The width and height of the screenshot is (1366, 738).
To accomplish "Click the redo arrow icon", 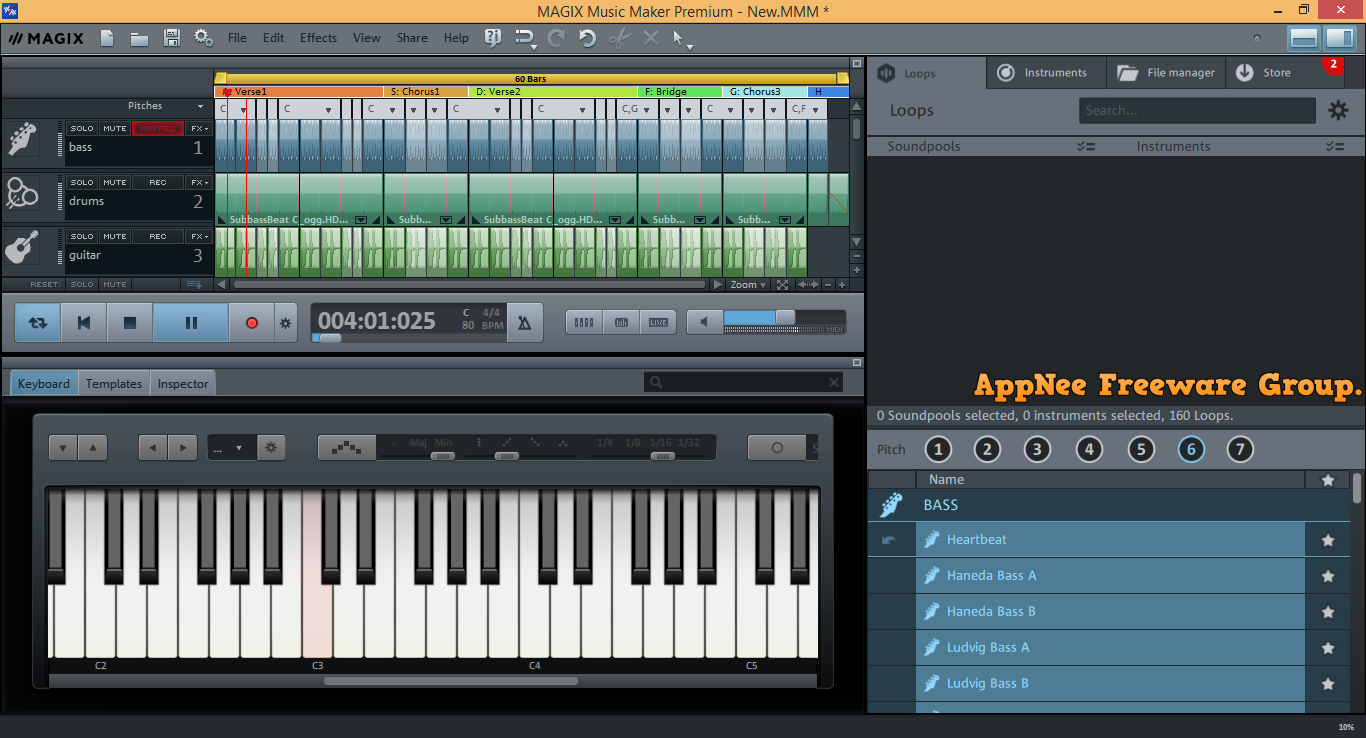I will pyautogui.click(x=556, y=38).
